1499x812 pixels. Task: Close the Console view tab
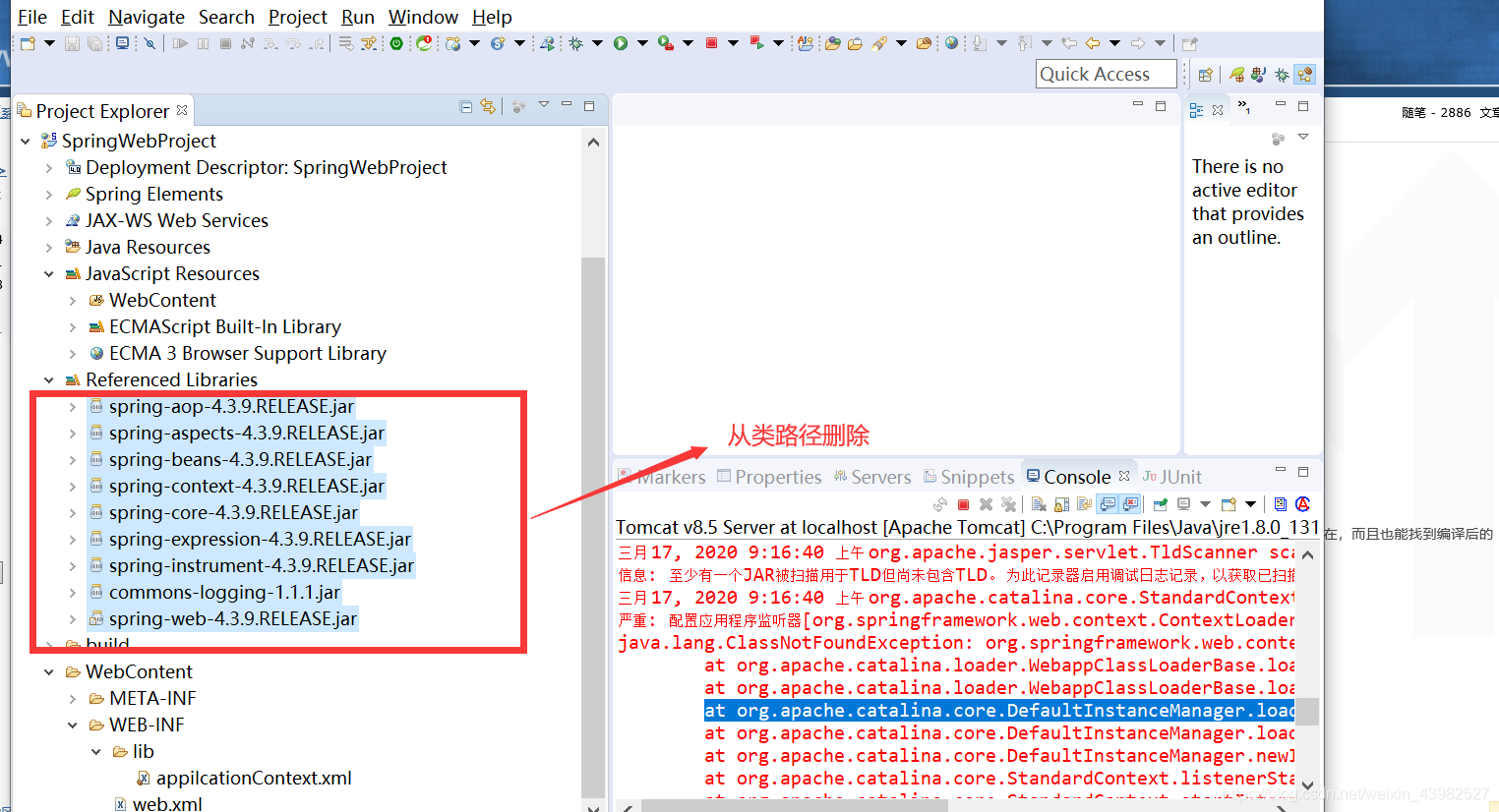[x=1124, y=476]
